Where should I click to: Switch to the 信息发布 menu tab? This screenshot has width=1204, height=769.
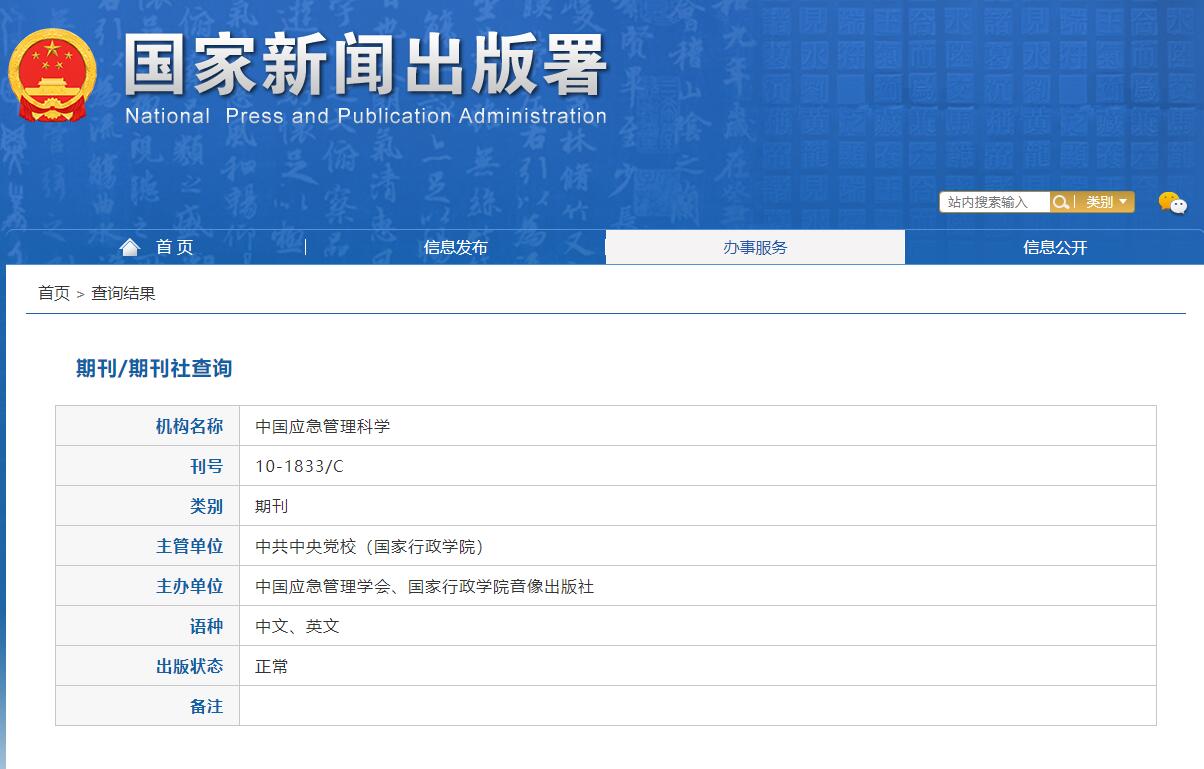point(455,247)
